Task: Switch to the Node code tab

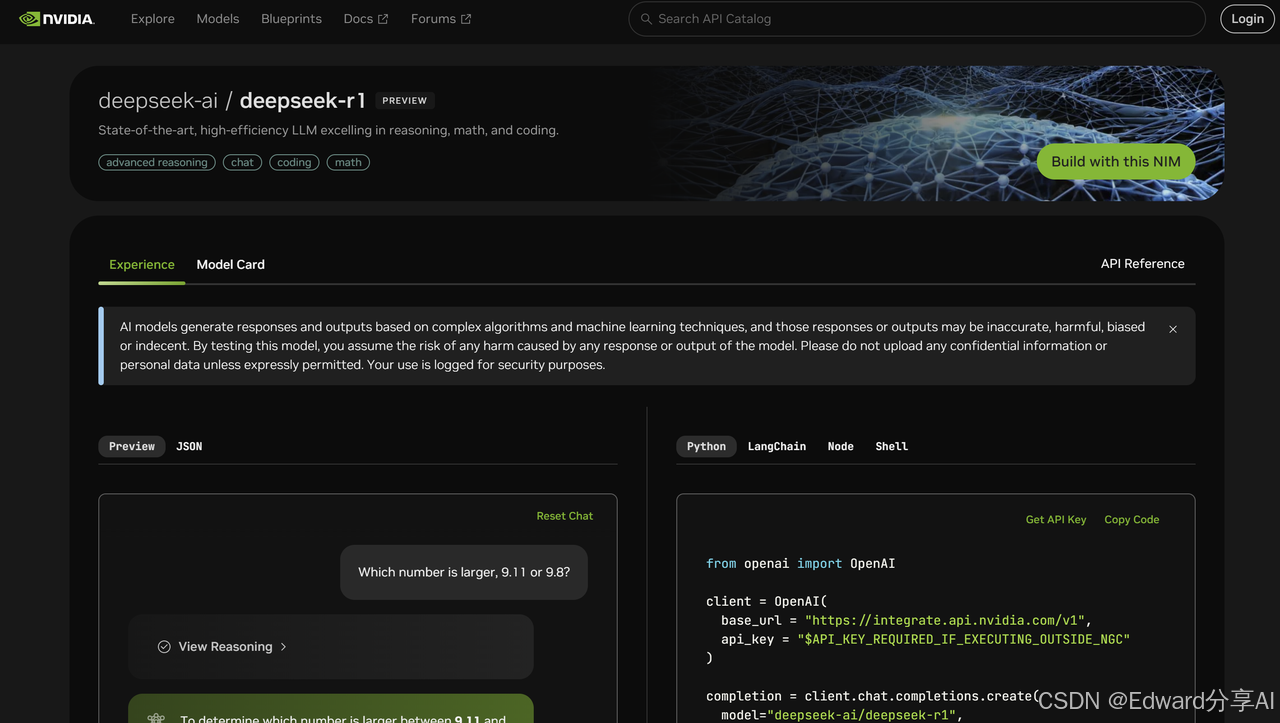Action: (841, 447)
